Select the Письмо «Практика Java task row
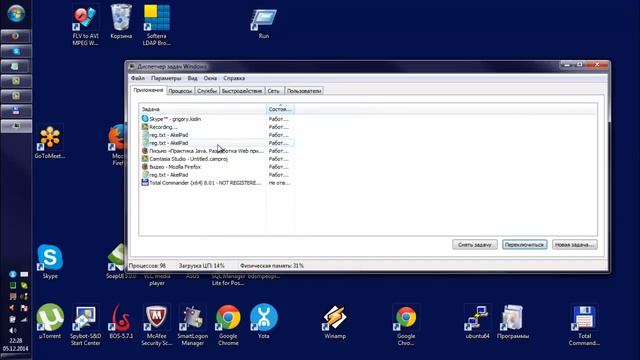 [x=217, y=151]
